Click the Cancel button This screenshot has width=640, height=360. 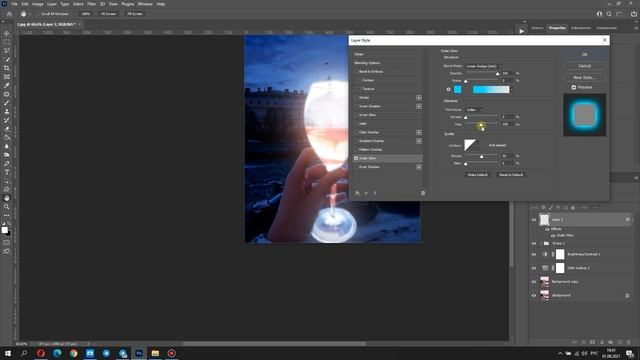(584, 66)
